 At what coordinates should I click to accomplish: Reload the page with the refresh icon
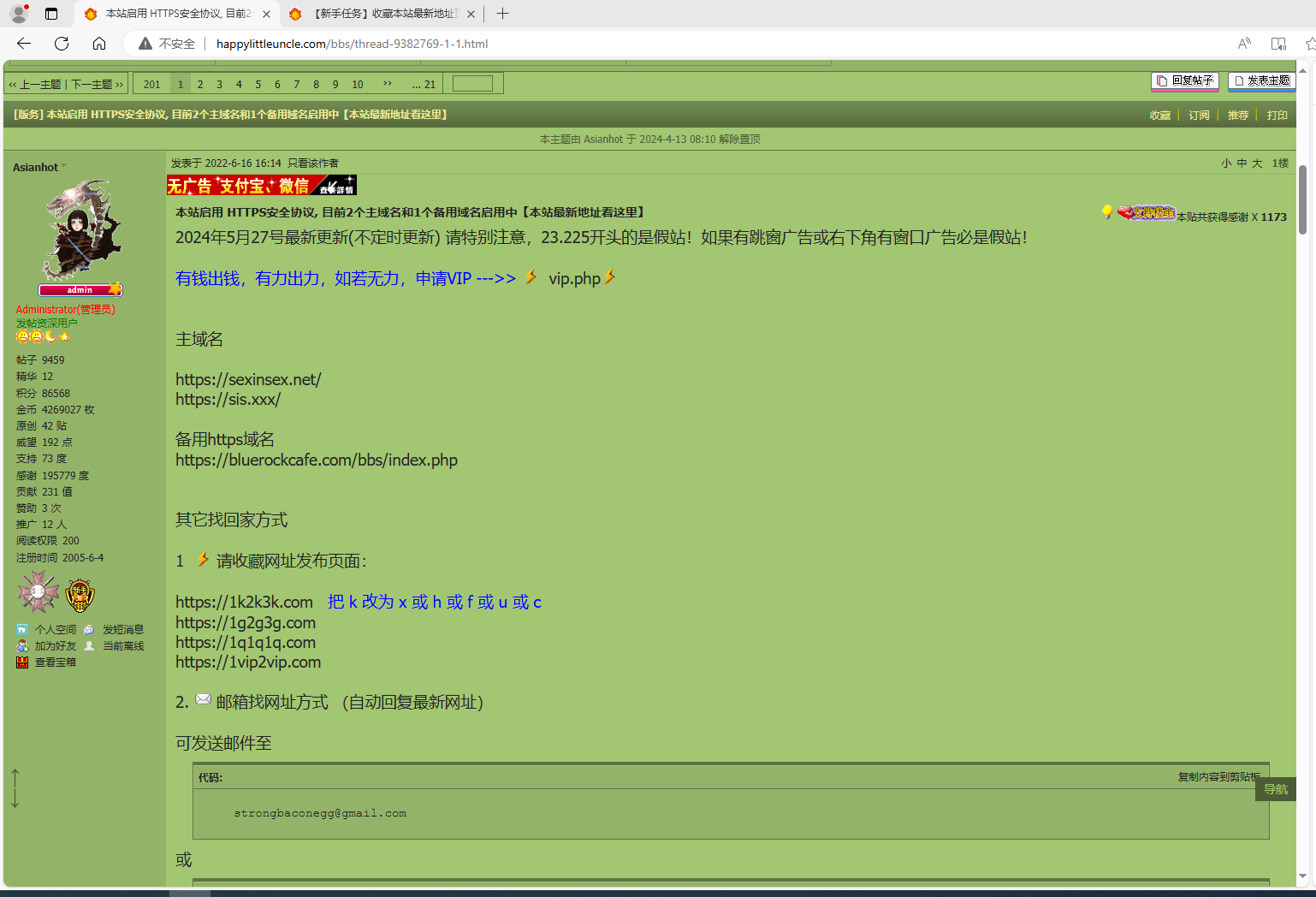pos(62,44)
